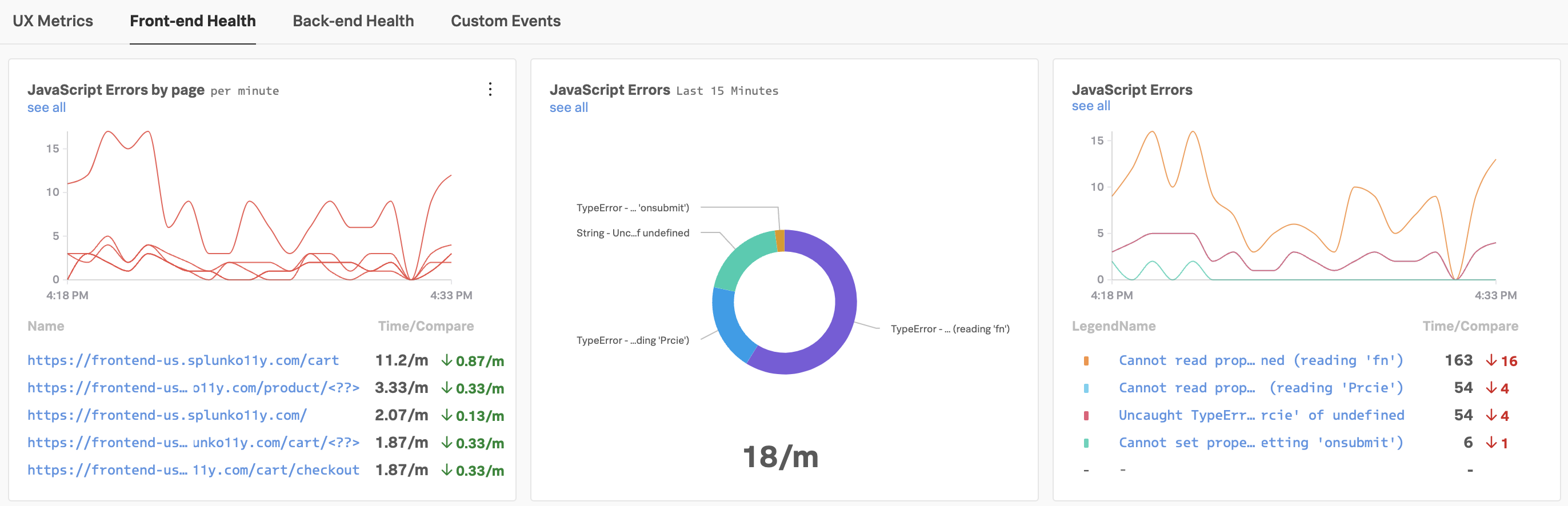Click the red legend swatch for Uncaught TypeError
Image resolution: width=1568 pixels, height=506 pixels.
[1086, 415]
